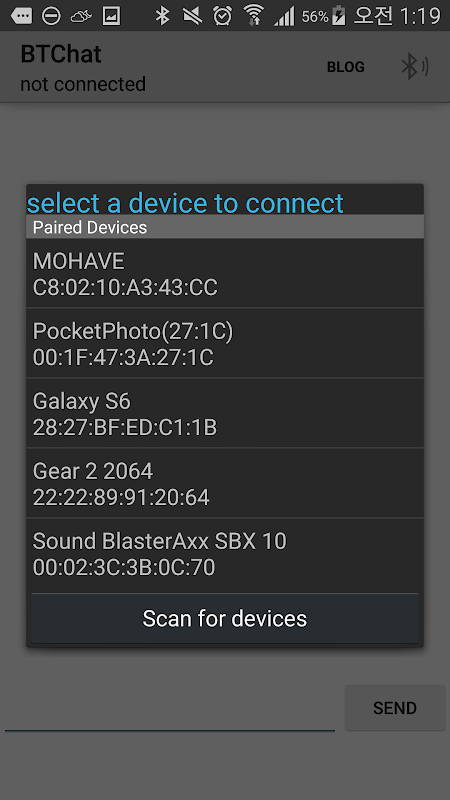This screenshot has width=450, height=800.
Task: Connect to Galaxy S6
Action: 225,414
